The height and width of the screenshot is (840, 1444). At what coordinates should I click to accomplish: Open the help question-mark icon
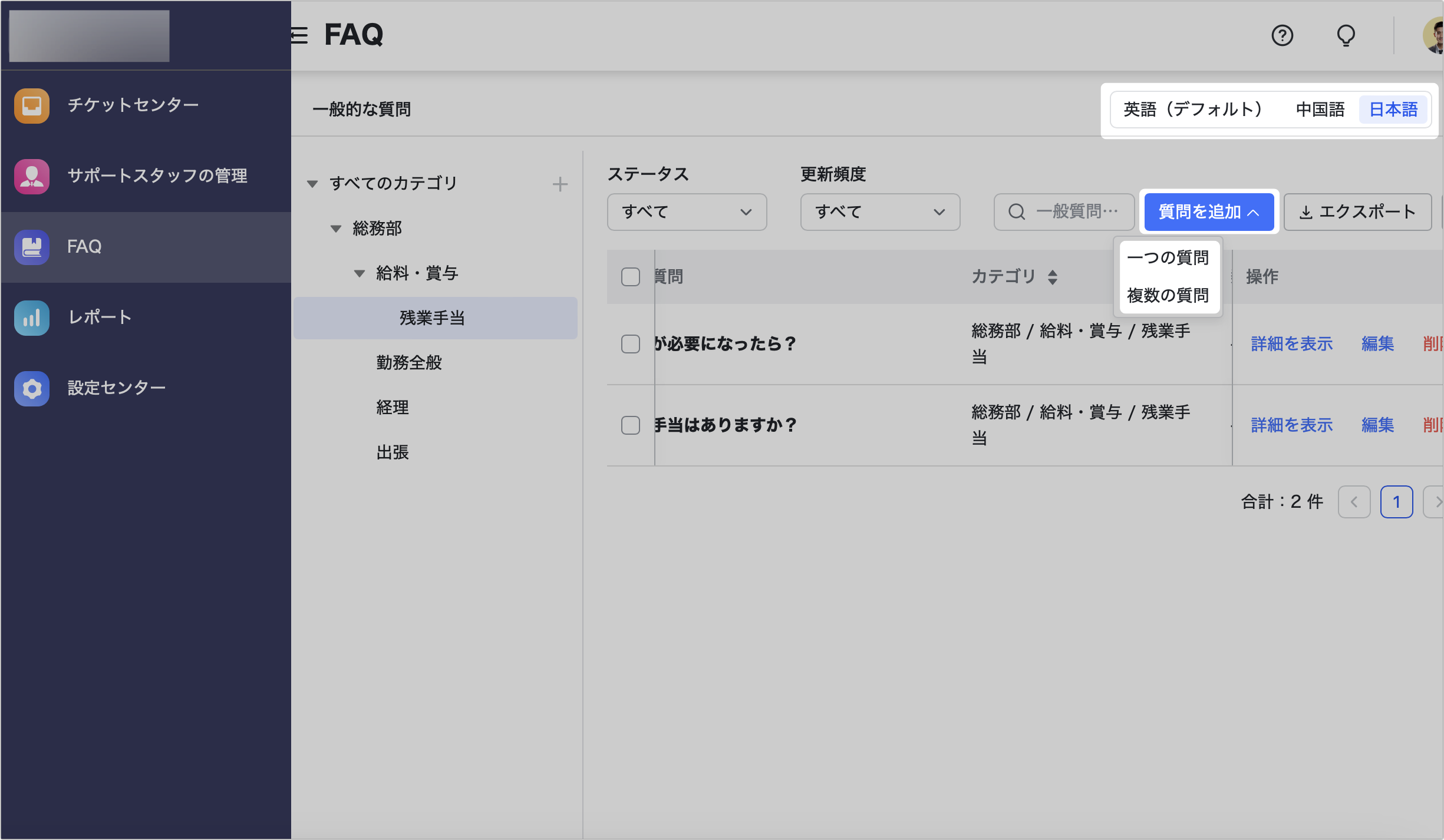pyautogui.click(x=1282, y=35)
